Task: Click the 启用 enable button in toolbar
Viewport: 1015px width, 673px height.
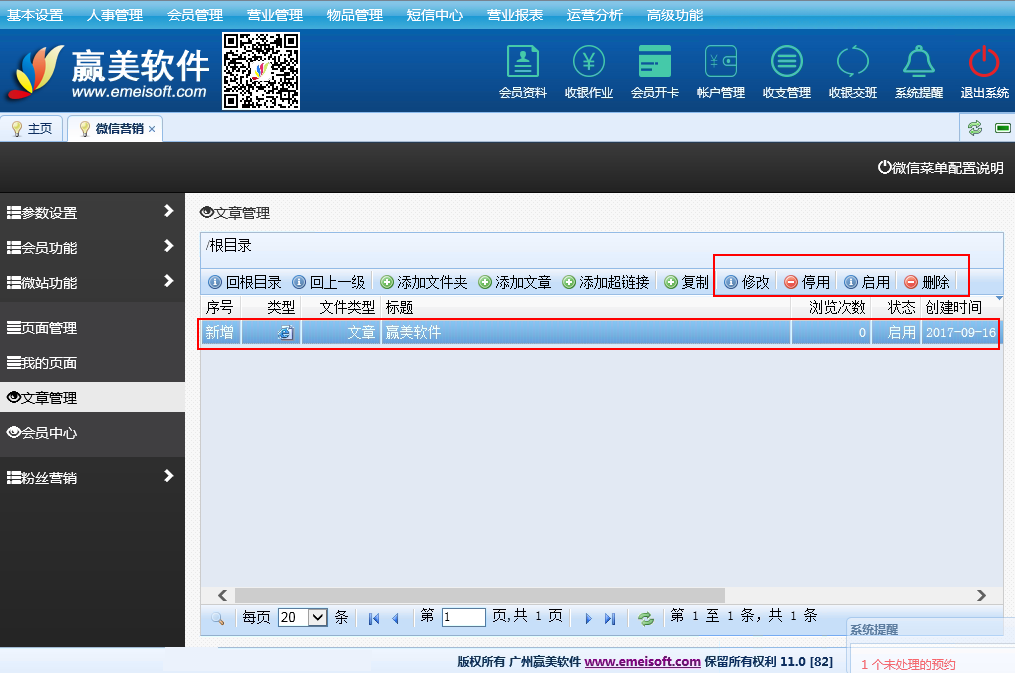Action: (866, 282)
